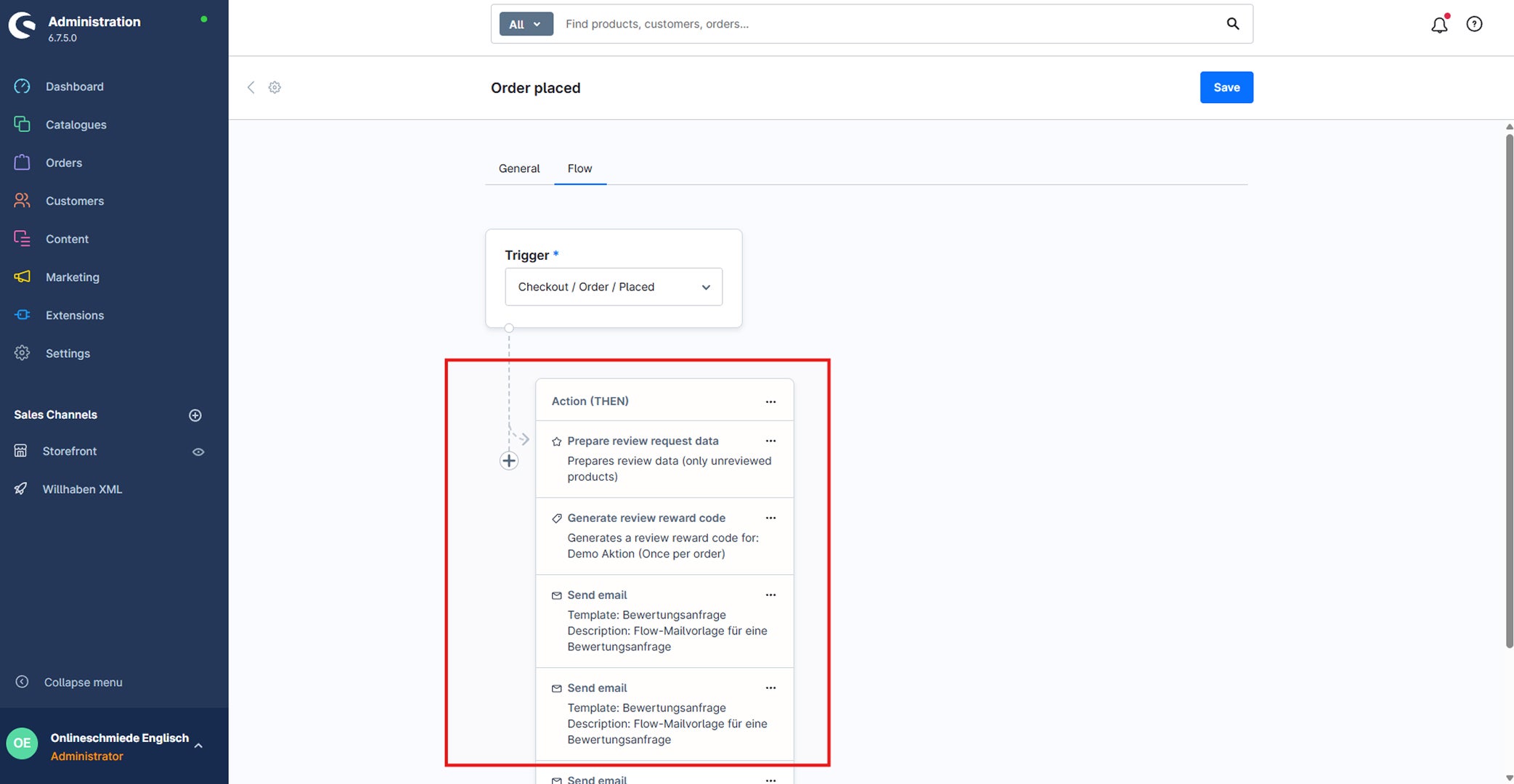The image size is (1514, 784).
Task: Select the Flow tab
Action: (579, 168)
